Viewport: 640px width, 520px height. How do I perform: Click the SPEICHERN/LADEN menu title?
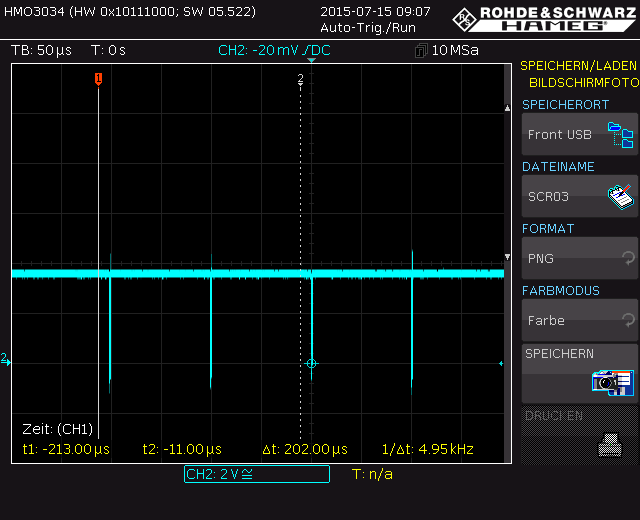[578, 65]
